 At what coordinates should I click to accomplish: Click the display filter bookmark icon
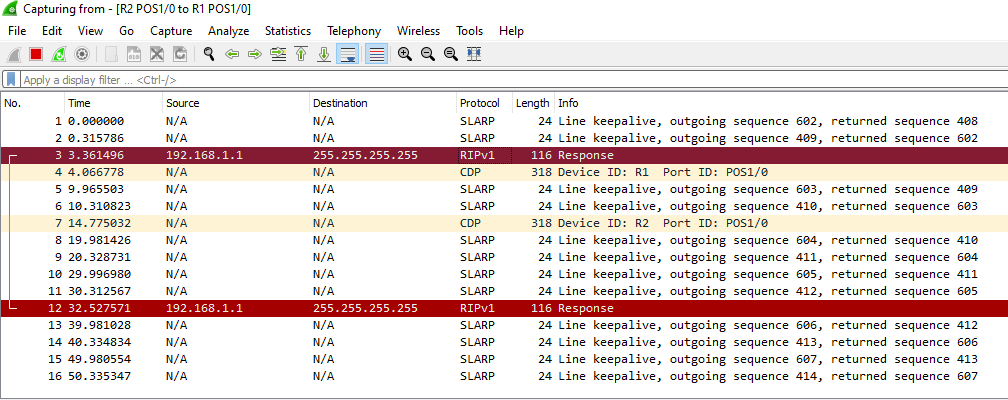12,80
